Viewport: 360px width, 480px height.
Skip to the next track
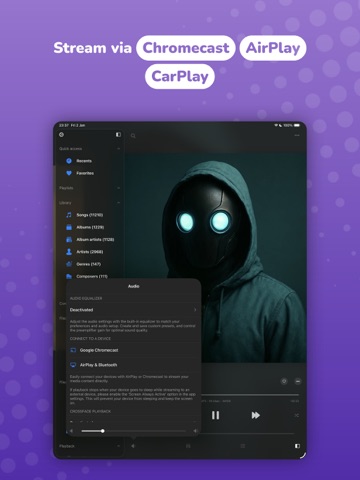click(x=256, y=415)
